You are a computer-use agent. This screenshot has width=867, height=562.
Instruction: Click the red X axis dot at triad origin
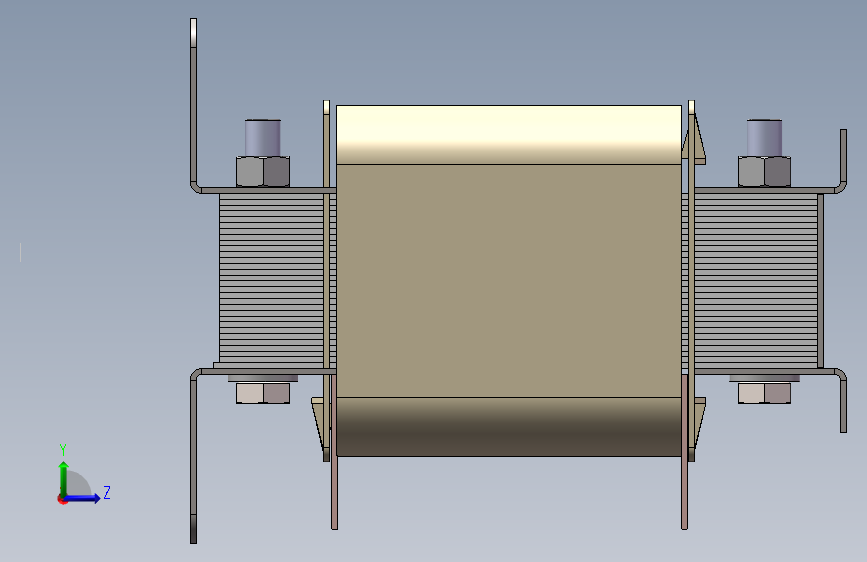pos(62,499)
